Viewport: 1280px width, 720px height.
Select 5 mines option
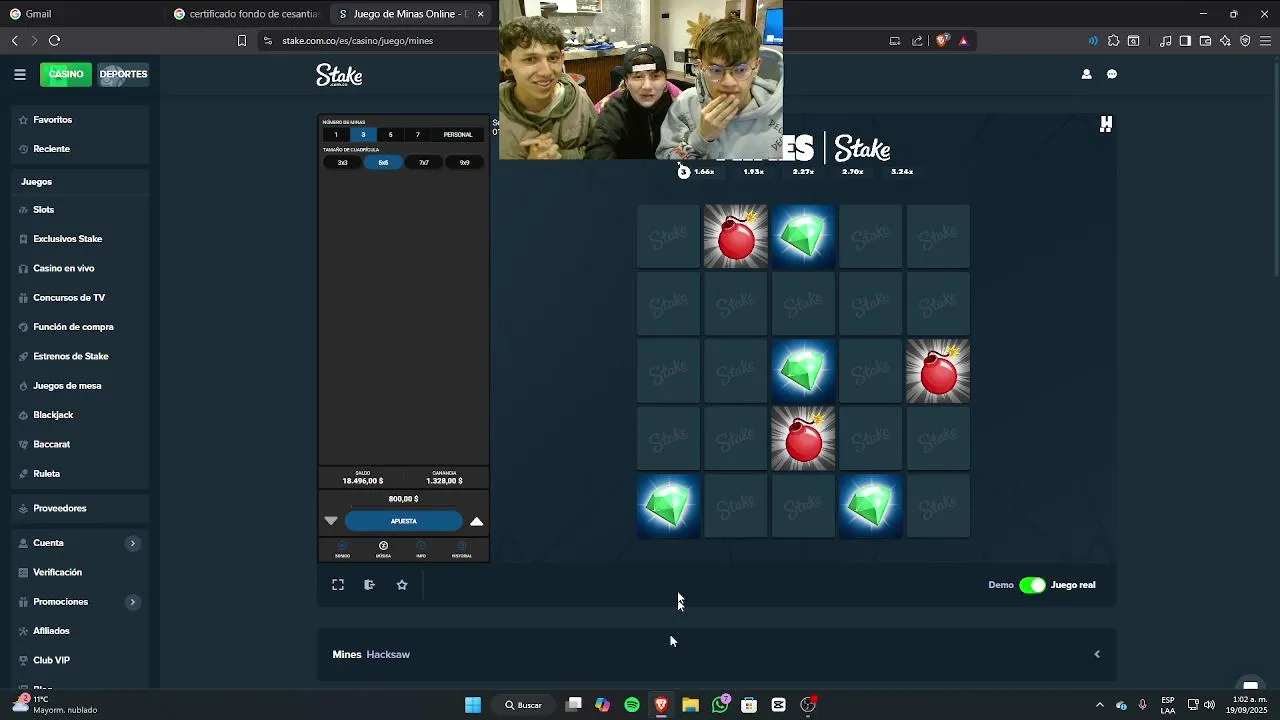[x=390, y=134]
